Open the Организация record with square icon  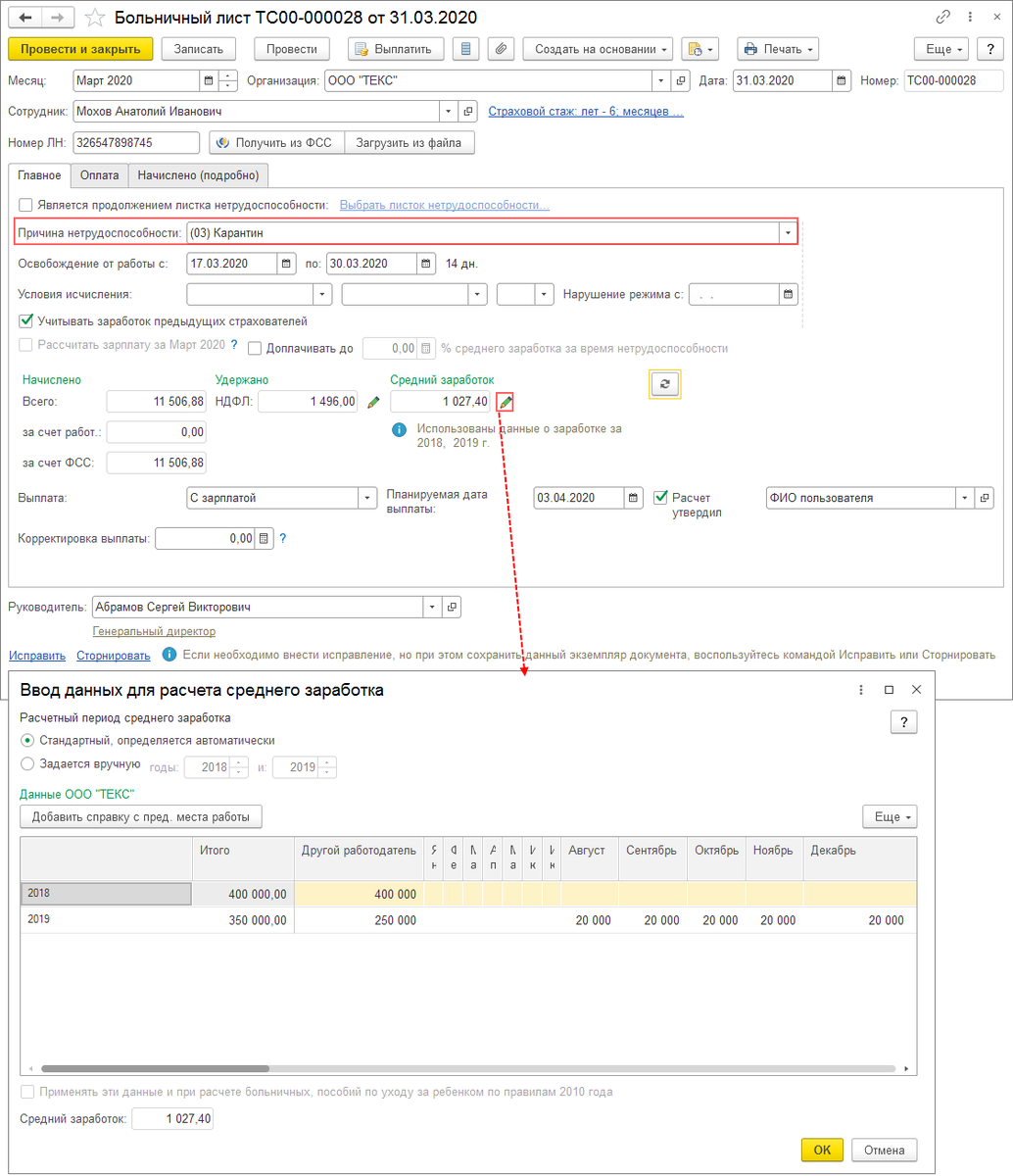pos(682,80)
